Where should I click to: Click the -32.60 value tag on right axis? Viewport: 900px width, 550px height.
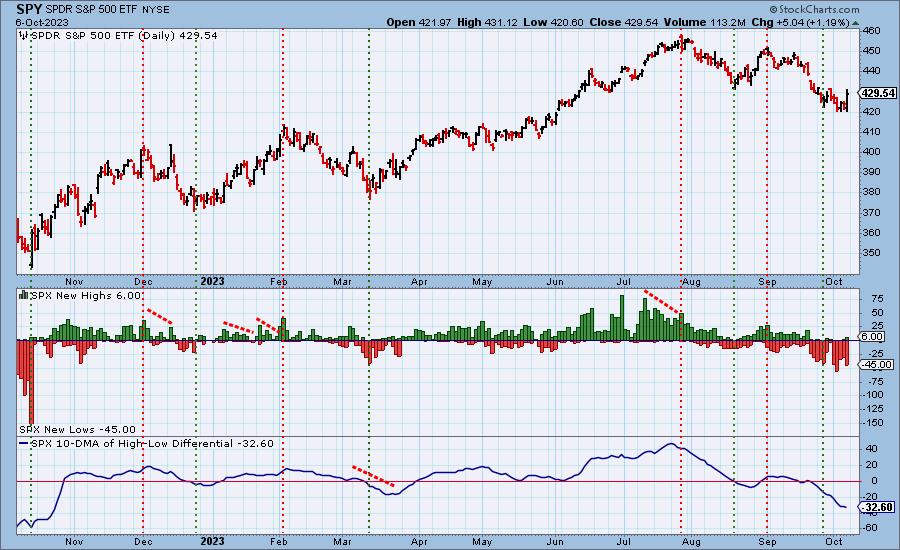coord(876,507)
